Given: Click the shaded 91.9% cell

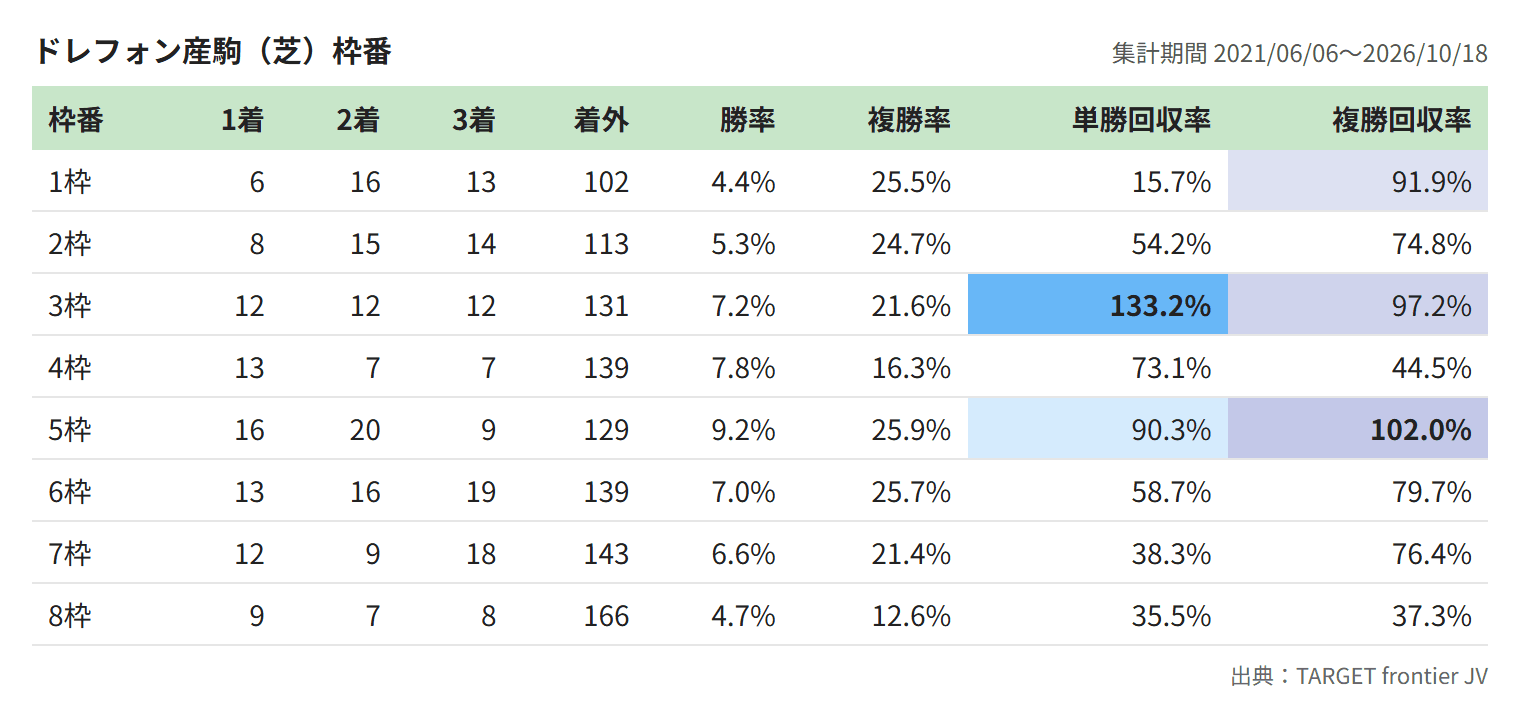Looking at the screenshot, I should (1358, 181).
